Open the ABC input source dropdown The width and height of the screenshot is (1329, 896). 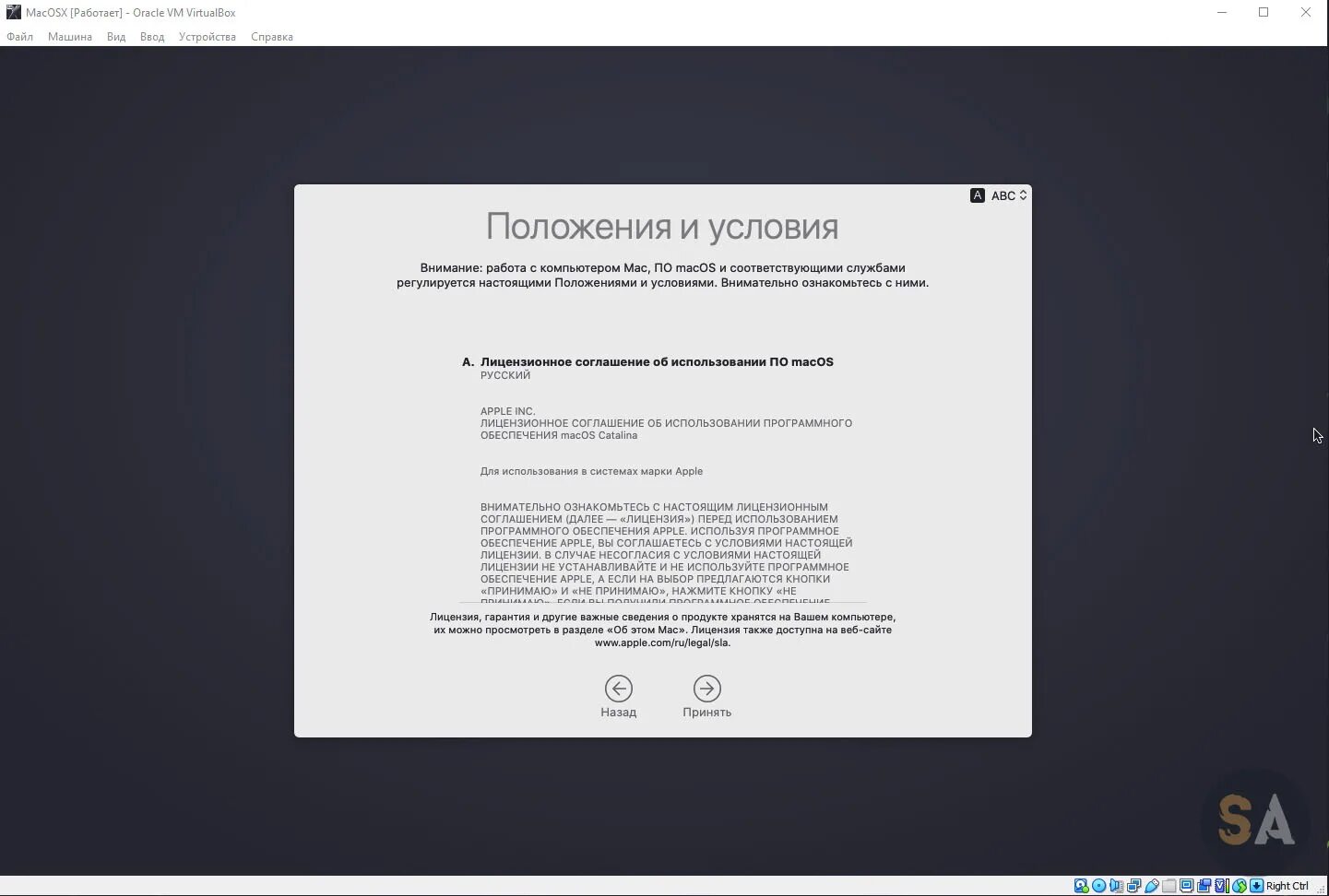(1009, 195)
